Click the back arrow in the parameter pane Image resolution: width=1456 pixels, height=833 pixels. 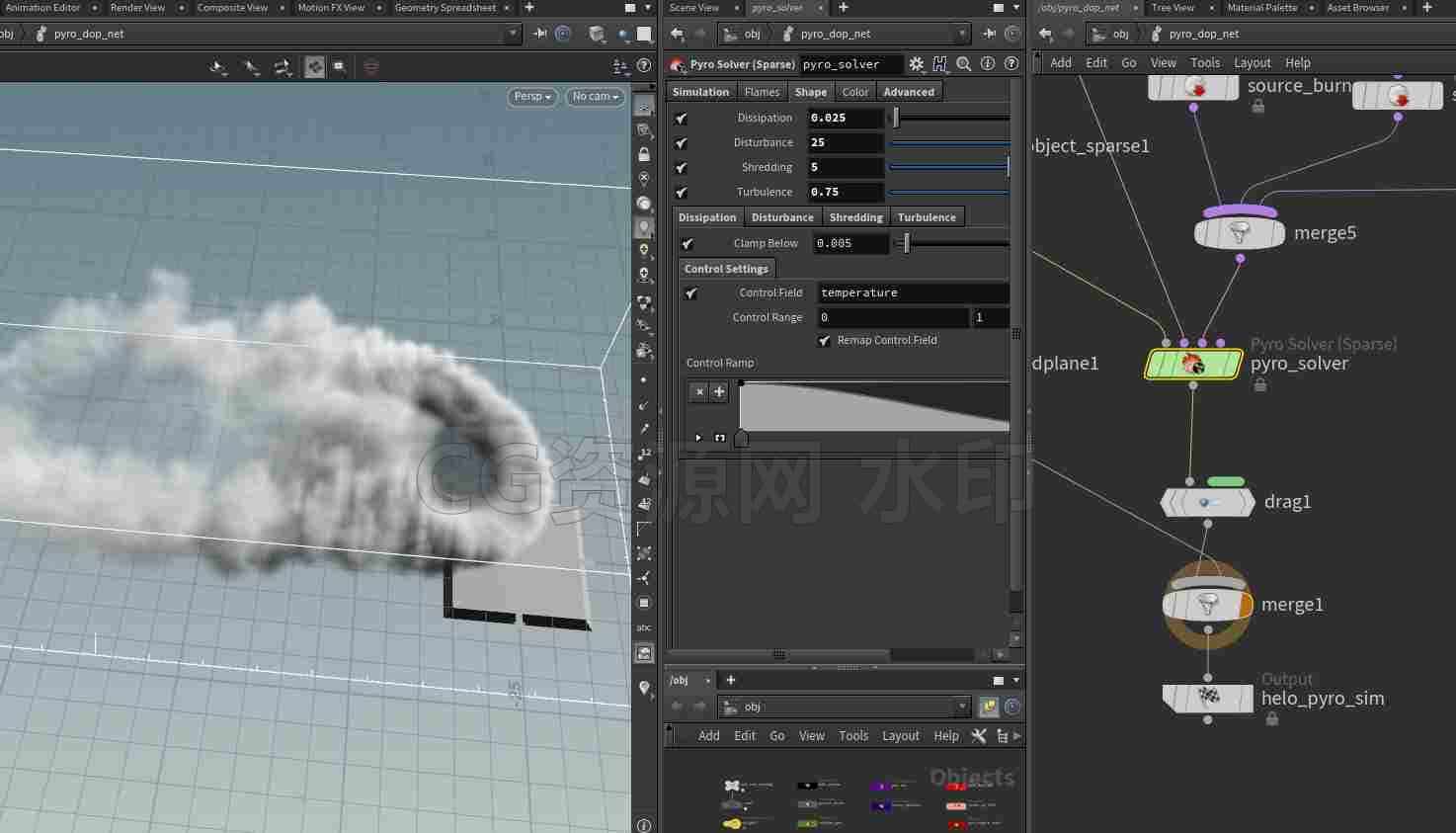[677, 34]
